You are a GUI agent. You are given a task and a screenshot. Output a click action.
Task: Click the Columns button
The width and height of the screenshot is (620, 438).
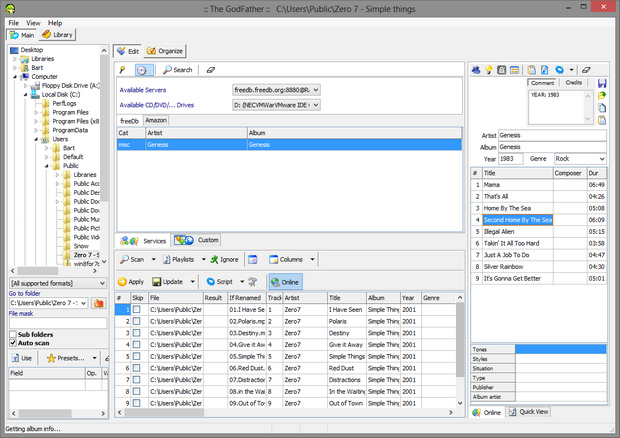pyautogui.click(x=286, y=260)
